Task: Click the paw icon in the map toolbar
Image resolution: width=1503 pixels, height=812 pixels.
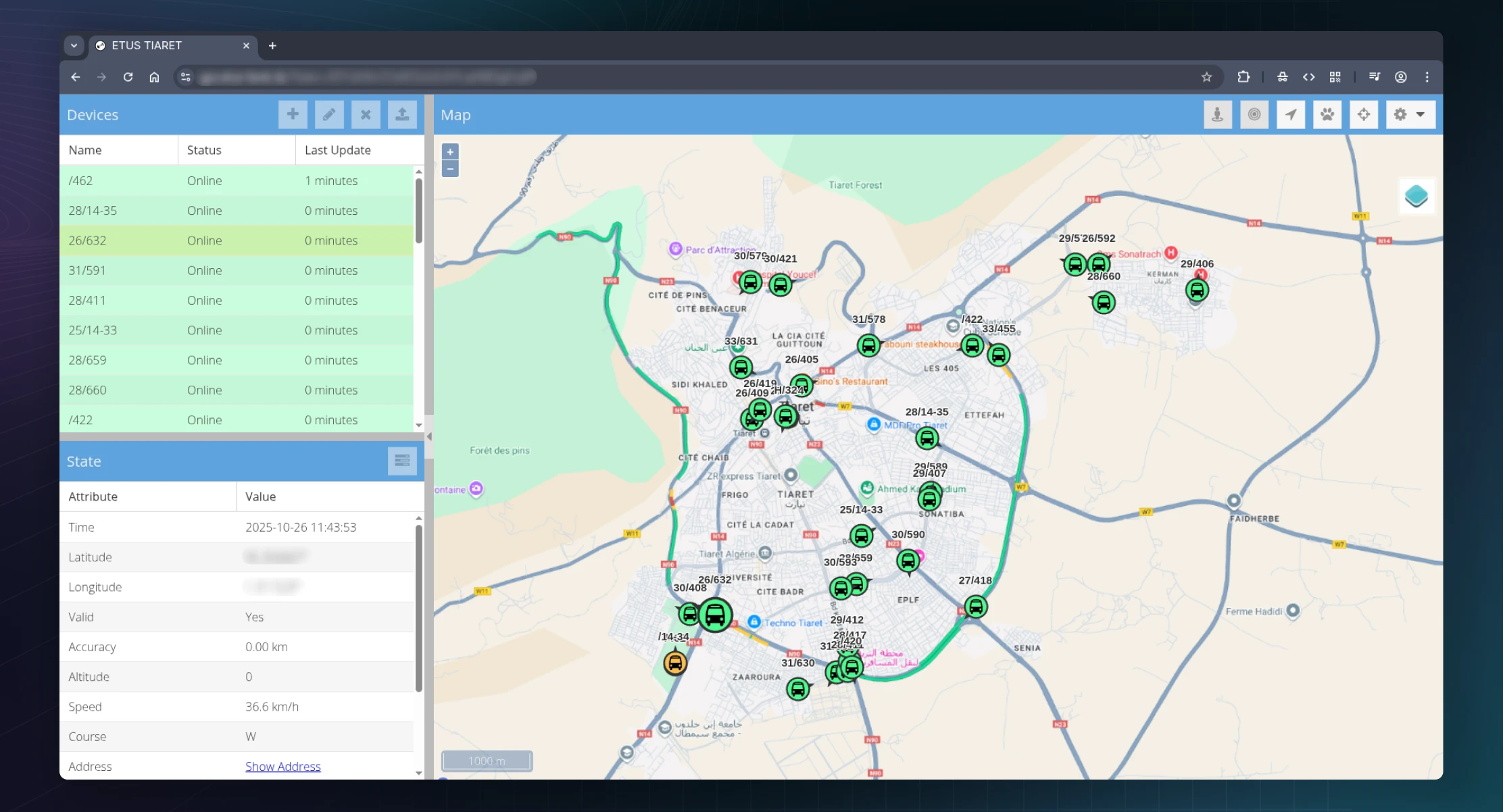Action: [x=1327, y=114]
